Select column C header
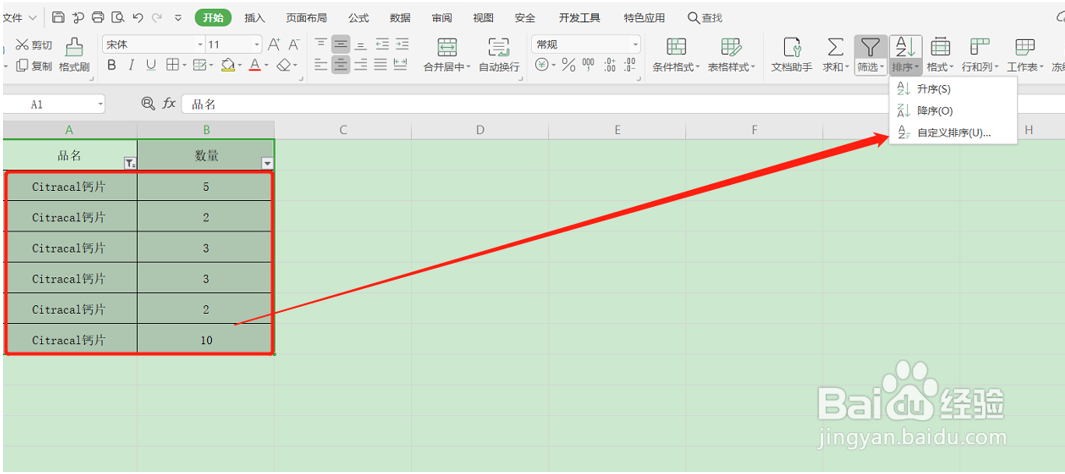Screen dimensions: 1065x474 [x=343, y=130]
